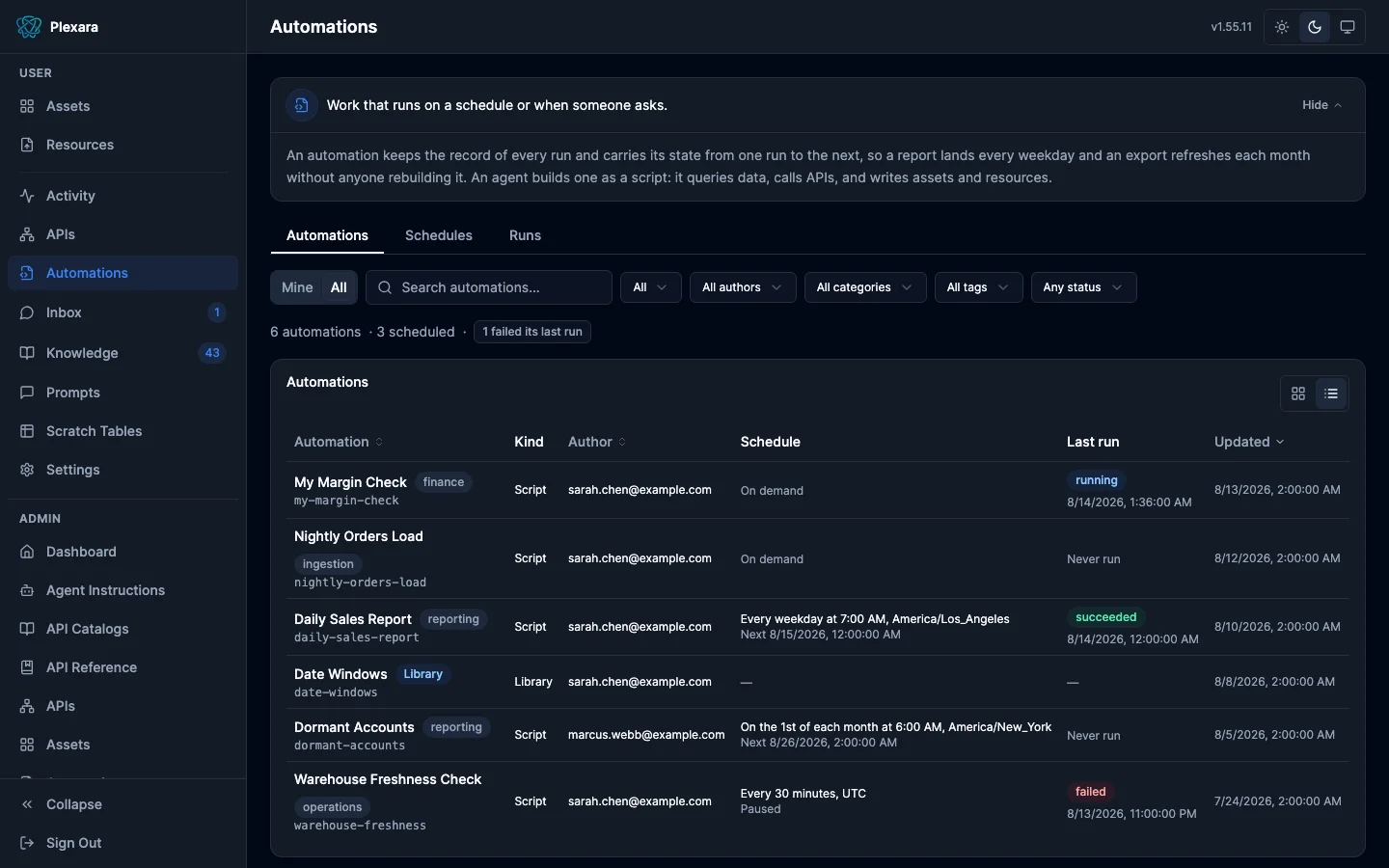Click the Sign Out icon
Image resolution: width=1389 pixels, height=868 pixels.
tap(27, 843)
